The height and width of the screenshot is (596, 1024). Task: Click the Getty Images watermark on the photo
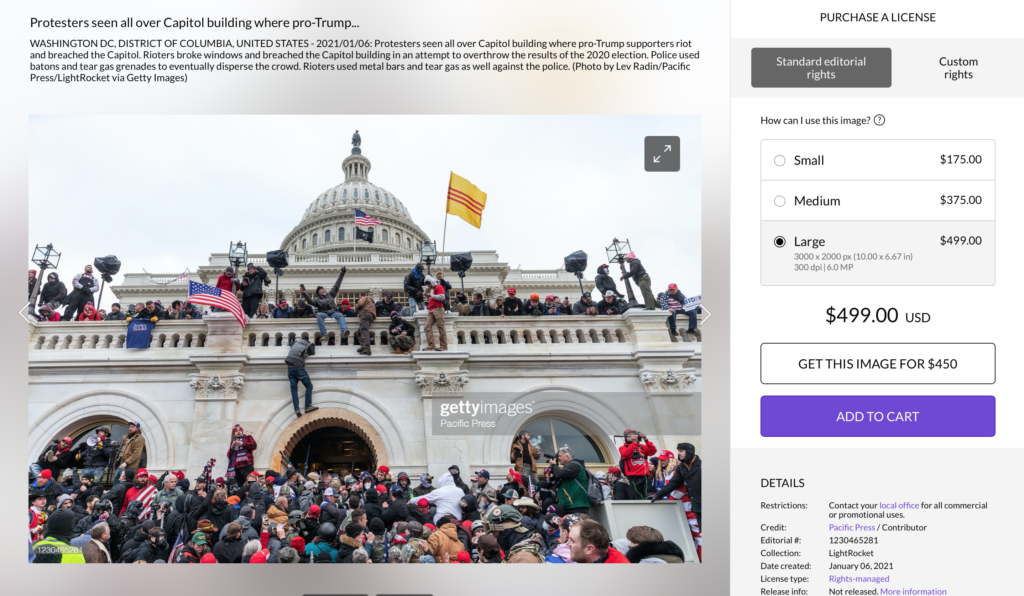[487, 414]
